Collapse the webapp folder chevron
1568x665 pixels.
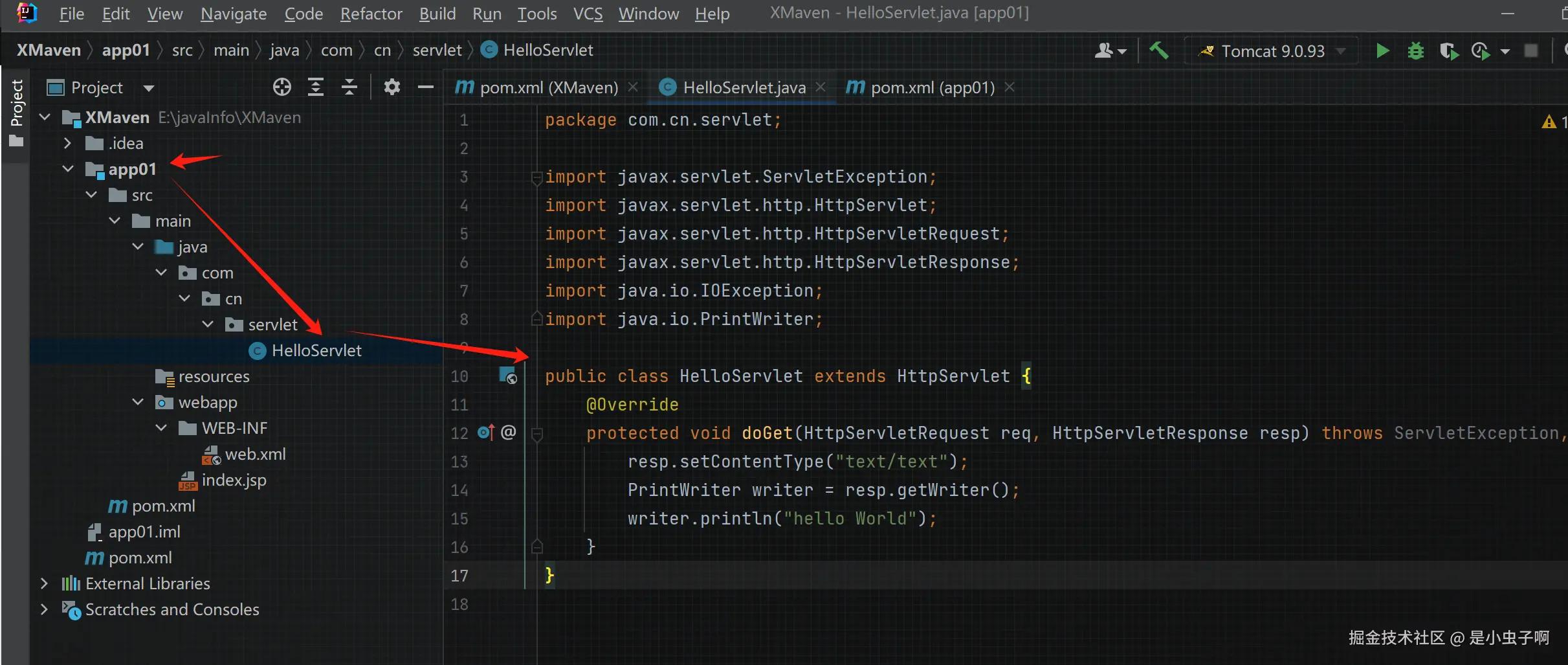pos(138,402)
